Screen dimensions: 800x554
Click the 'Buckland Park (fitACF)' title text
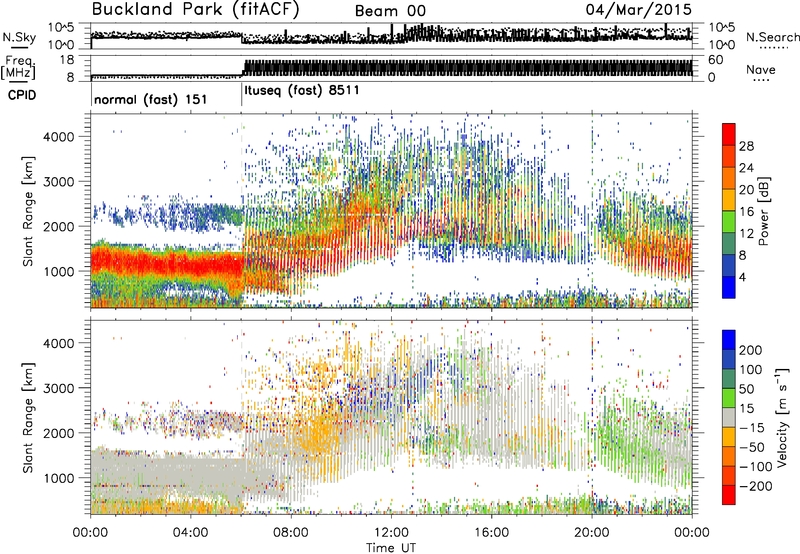click(x=195, y=9)
